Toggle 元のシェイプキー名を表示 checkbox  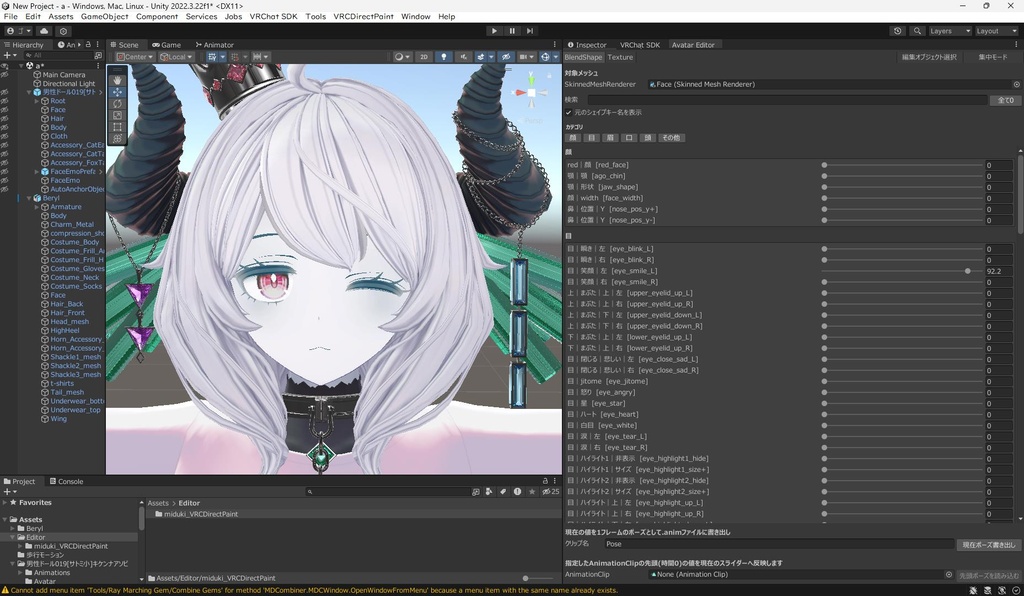tap(569, 112)
